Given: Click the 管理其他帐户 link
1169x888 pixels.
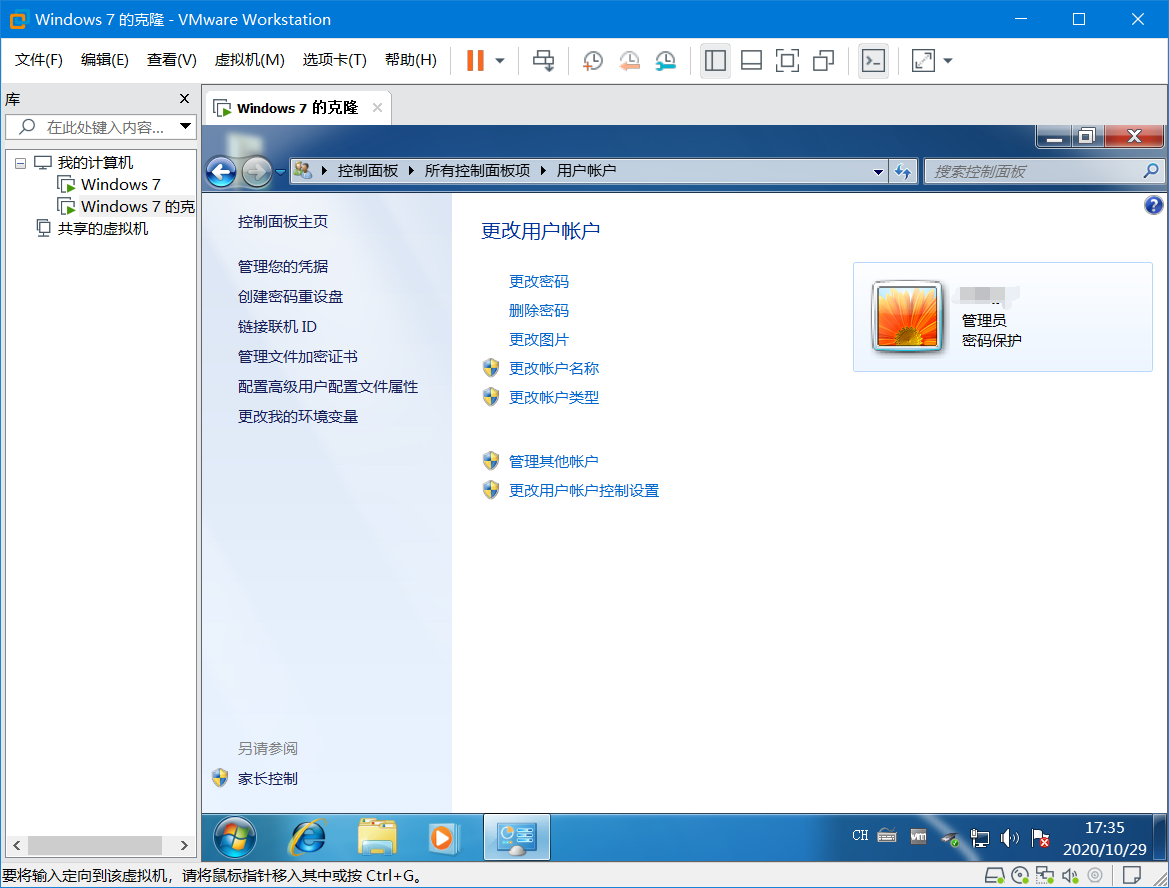Looking at the screenshot, I should click(553, 462).
